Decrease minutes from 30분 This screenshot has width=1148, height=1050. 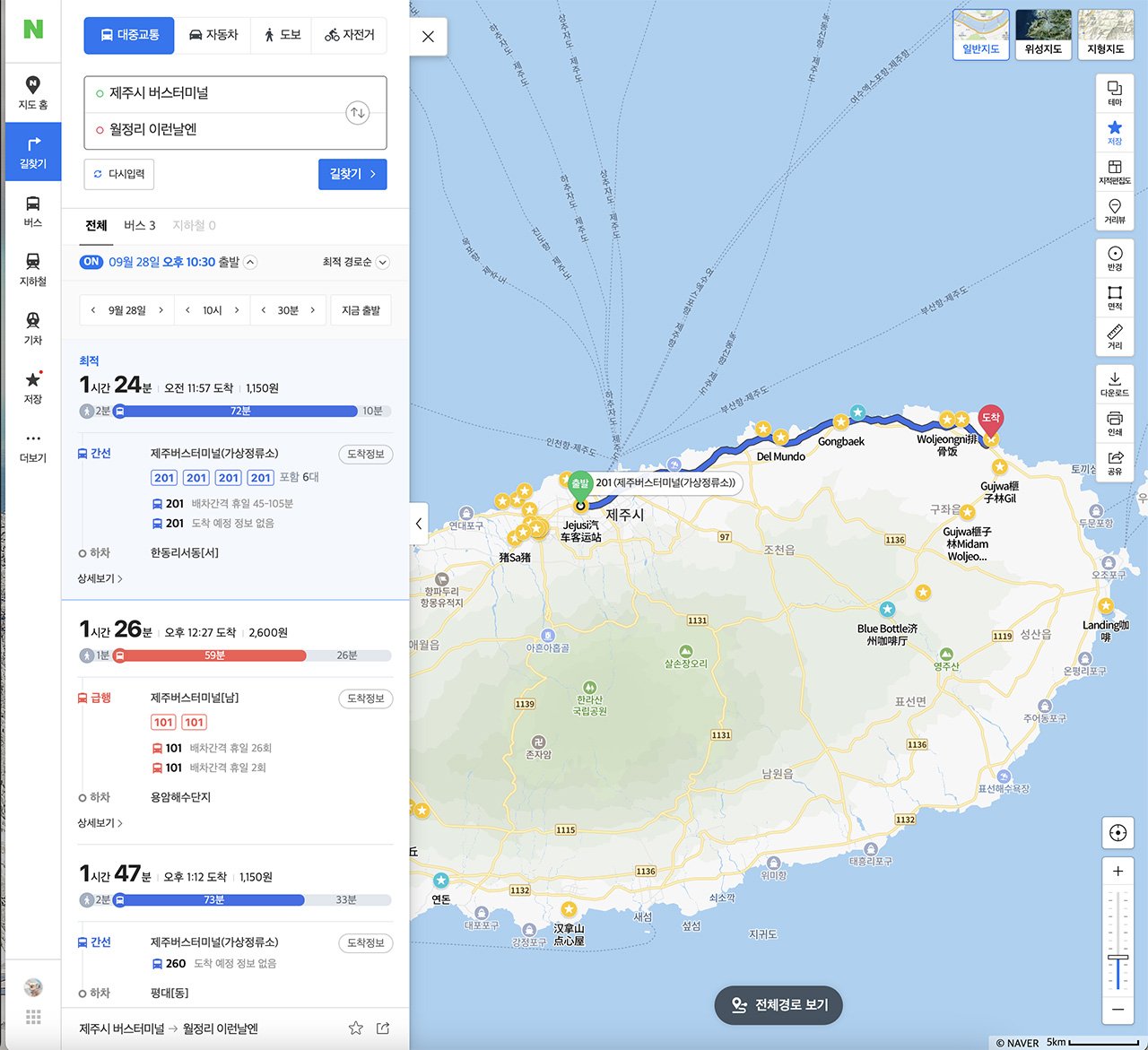(x=263, y=310)
